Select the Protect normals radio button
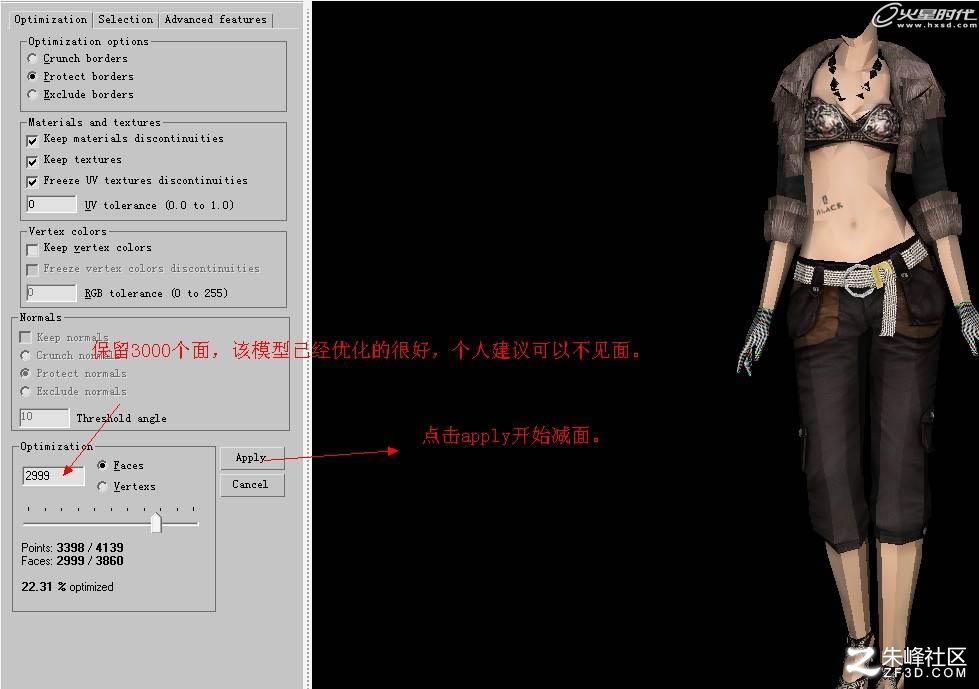Viewport: 979px width, 689px height. [x=26, y=373]
